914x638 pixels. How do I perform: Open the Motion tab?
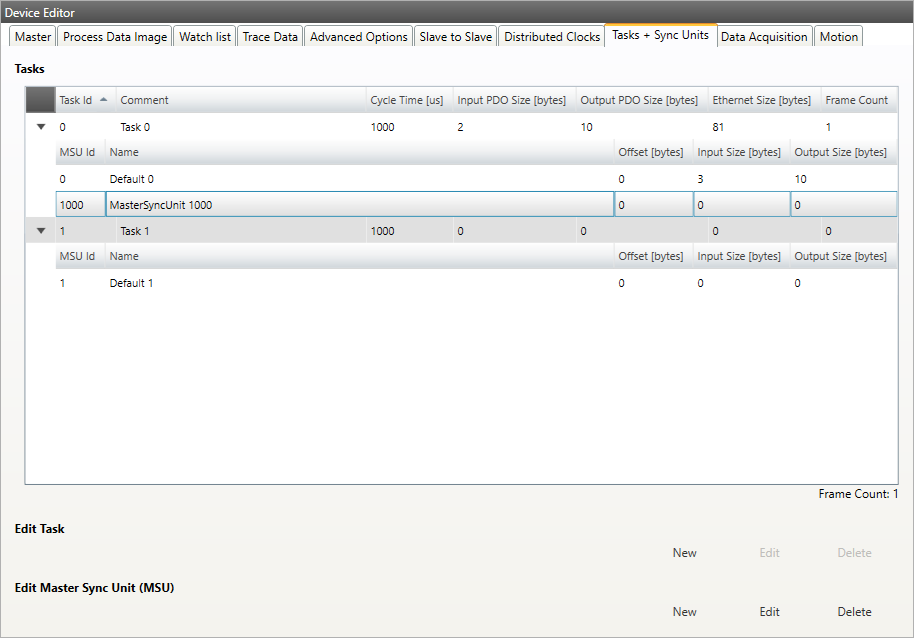click(x=838, y=37)
